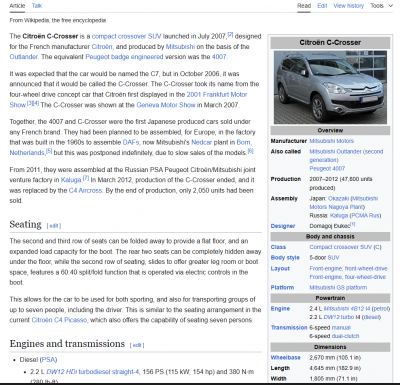Image resolution: width=400 pixels, height=385 pixels.
Task: Open the Outlander link
Action: (24, 57)
